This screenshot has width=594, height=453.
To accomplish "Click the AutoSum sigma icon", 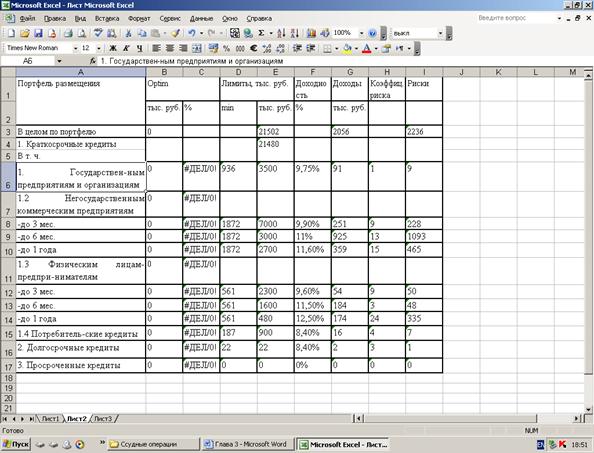I will pyautogui.click(x=261, y=33).
